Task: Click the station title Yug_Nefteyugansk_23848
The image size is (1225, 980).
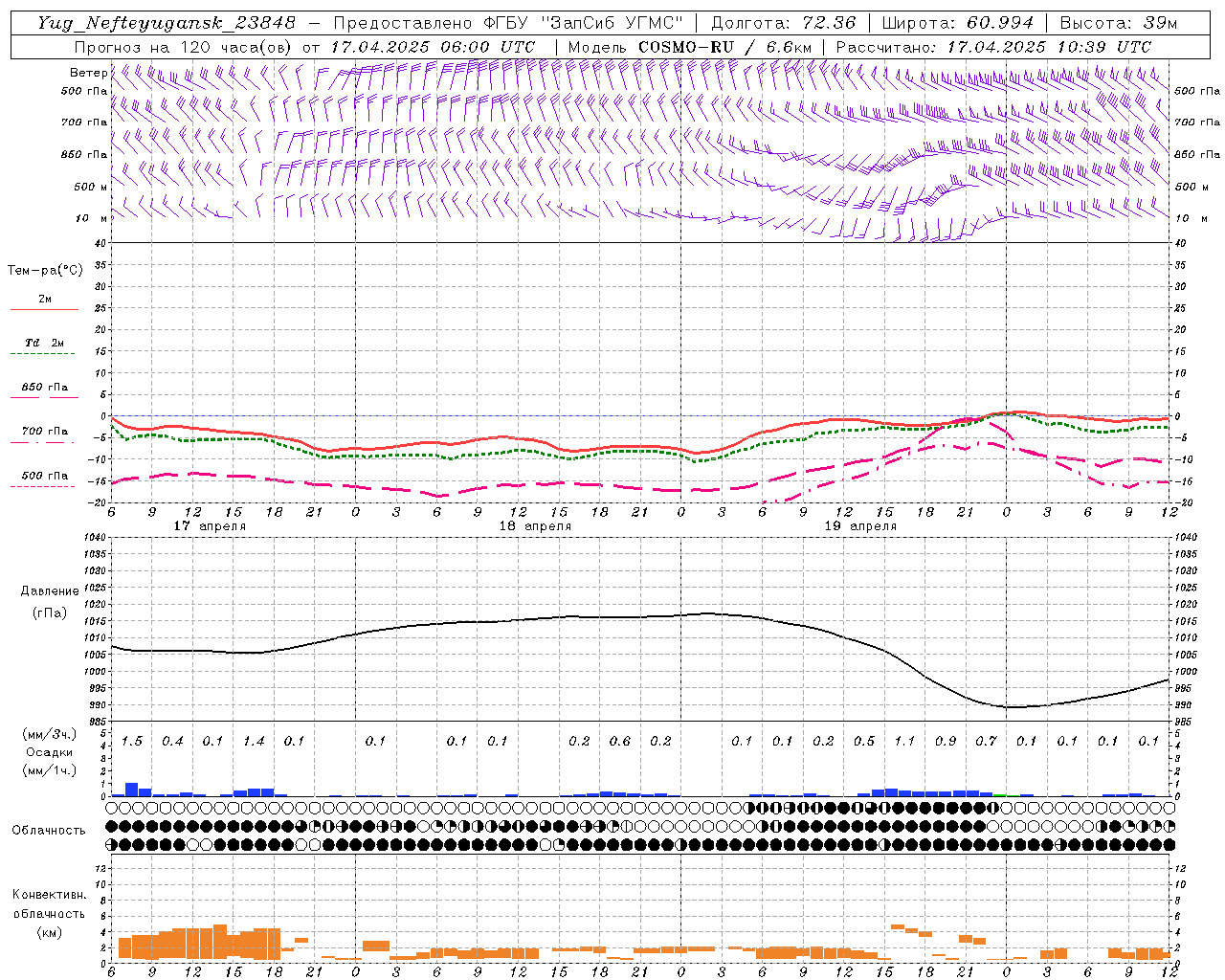Action: [167, 23]
